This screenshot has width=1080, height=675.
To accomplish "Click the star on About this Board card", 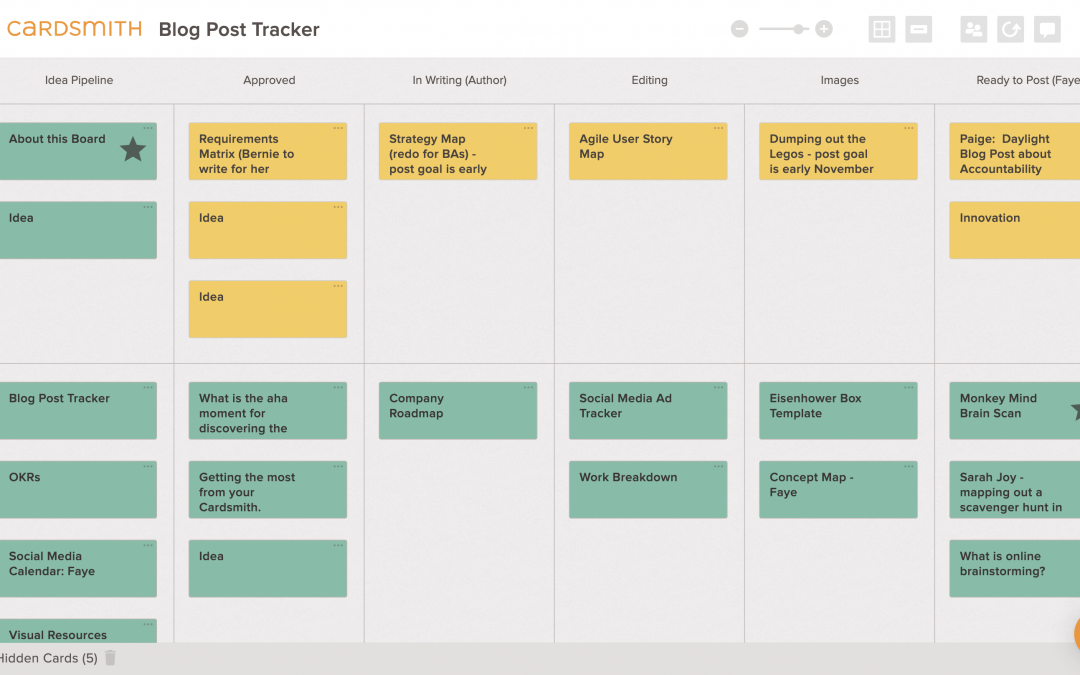I will click(x=133, y=149).
